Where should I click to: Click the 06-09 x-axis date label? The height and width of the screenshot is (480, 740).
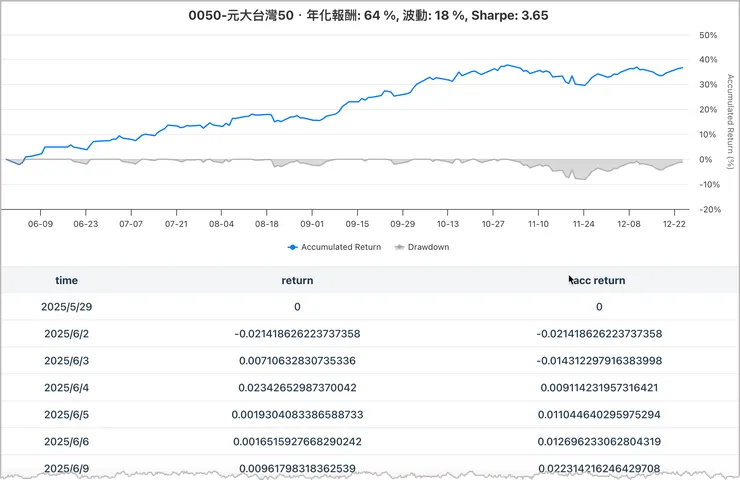[x=41, y=224]
